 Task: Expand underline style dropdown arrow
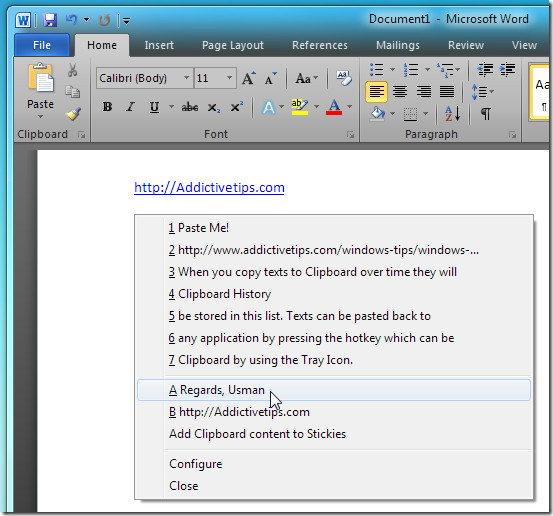(x=171, y=107)
